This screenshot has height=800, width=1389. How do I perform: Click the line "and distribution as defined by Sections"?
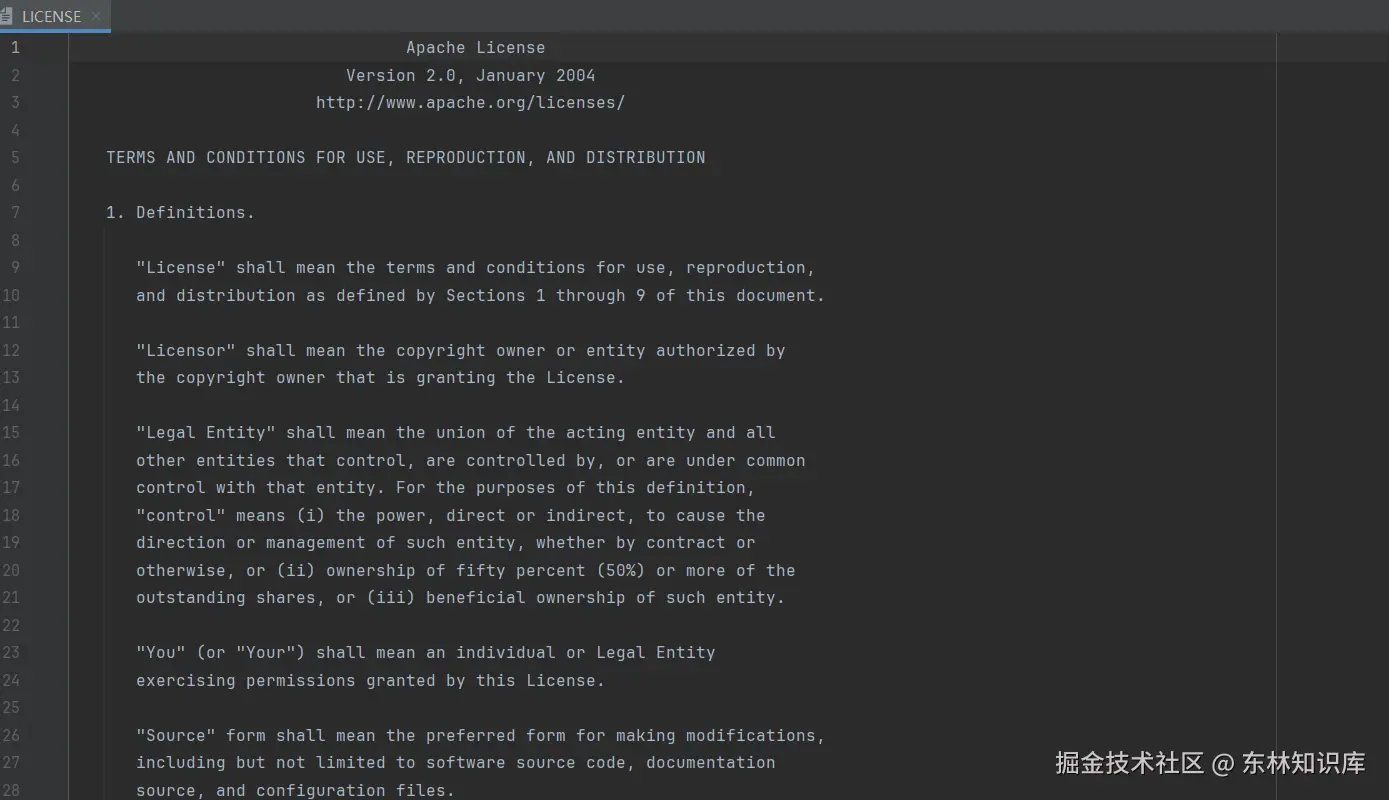(481, 295)
